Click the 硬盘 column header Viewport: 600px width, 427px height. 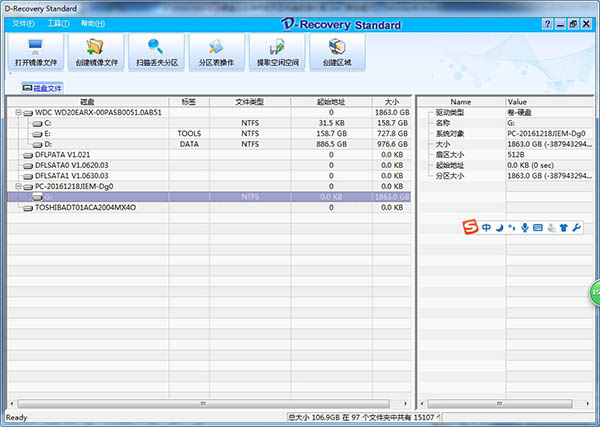pyautogui.click(x=88, y=102)
